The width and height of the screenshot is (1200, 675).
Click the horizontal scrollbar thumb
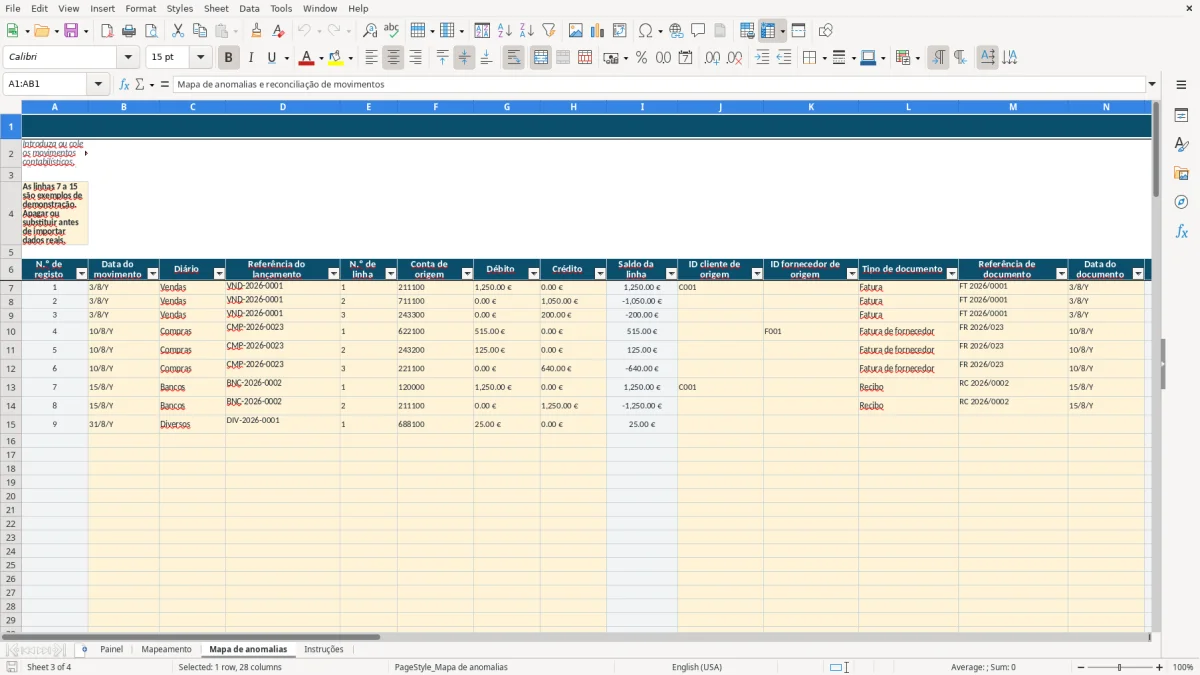[x=191, y=637]
